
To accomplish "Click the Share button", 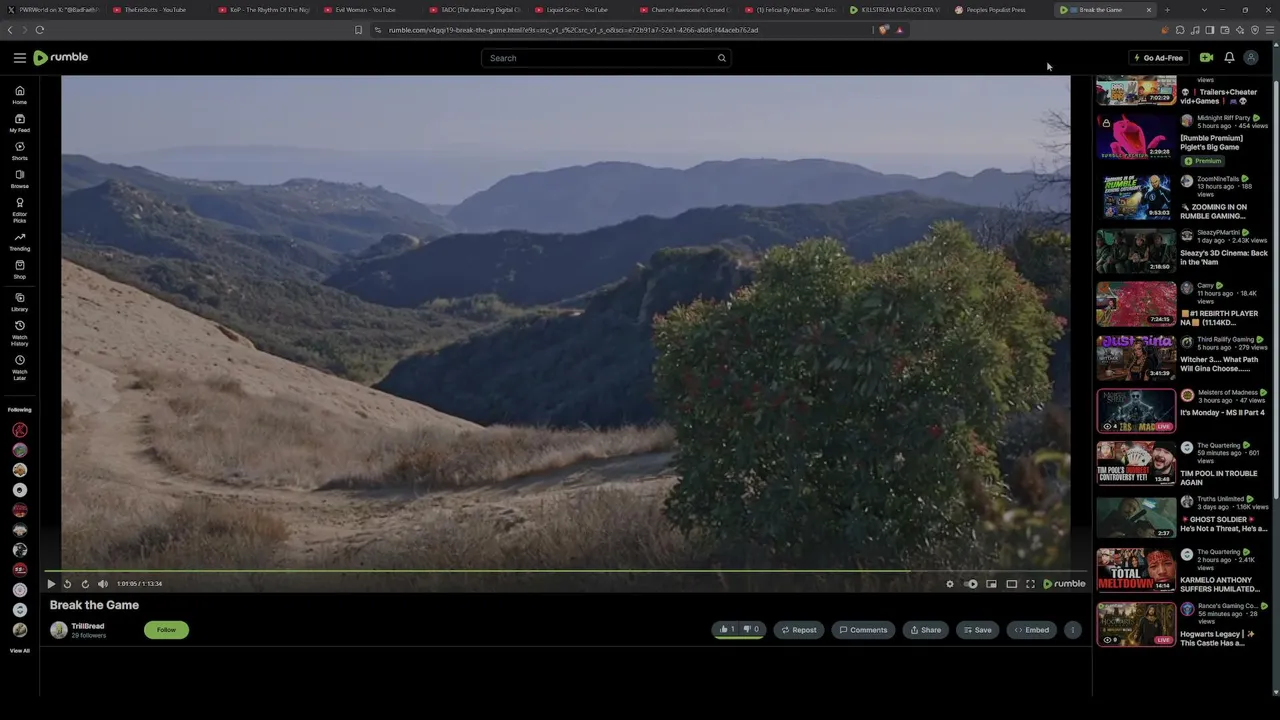I will tap(925, 630).
